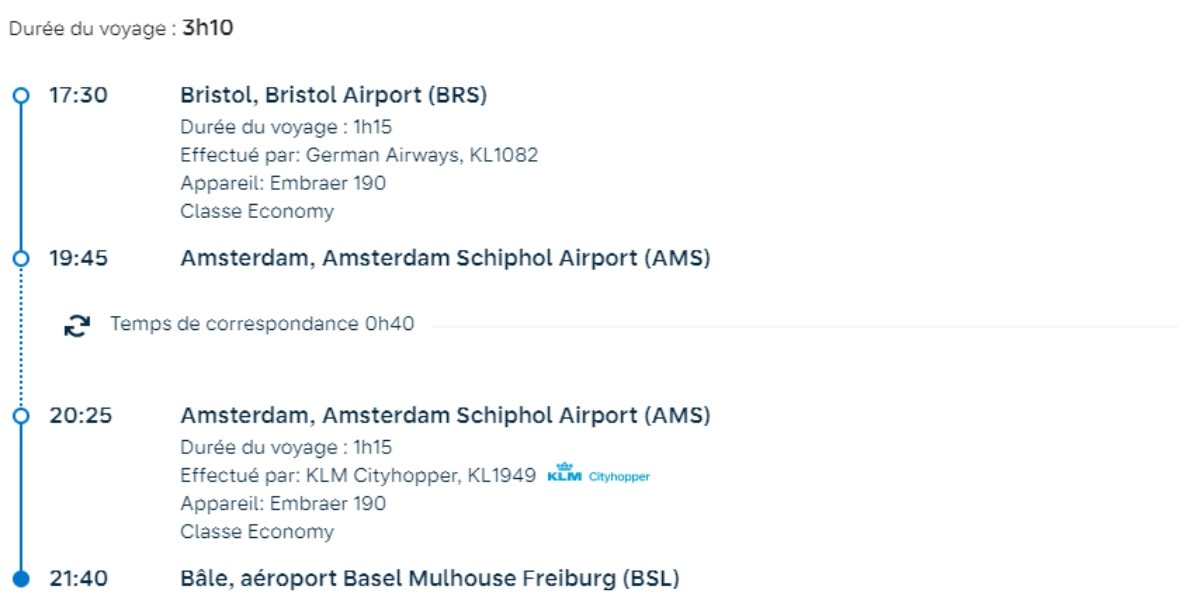The width and height of the screenshot is (1200, 615).
Task: Click Amsterdam Schiphol arrival at 19:45
Action: click(x=445, y=258)
